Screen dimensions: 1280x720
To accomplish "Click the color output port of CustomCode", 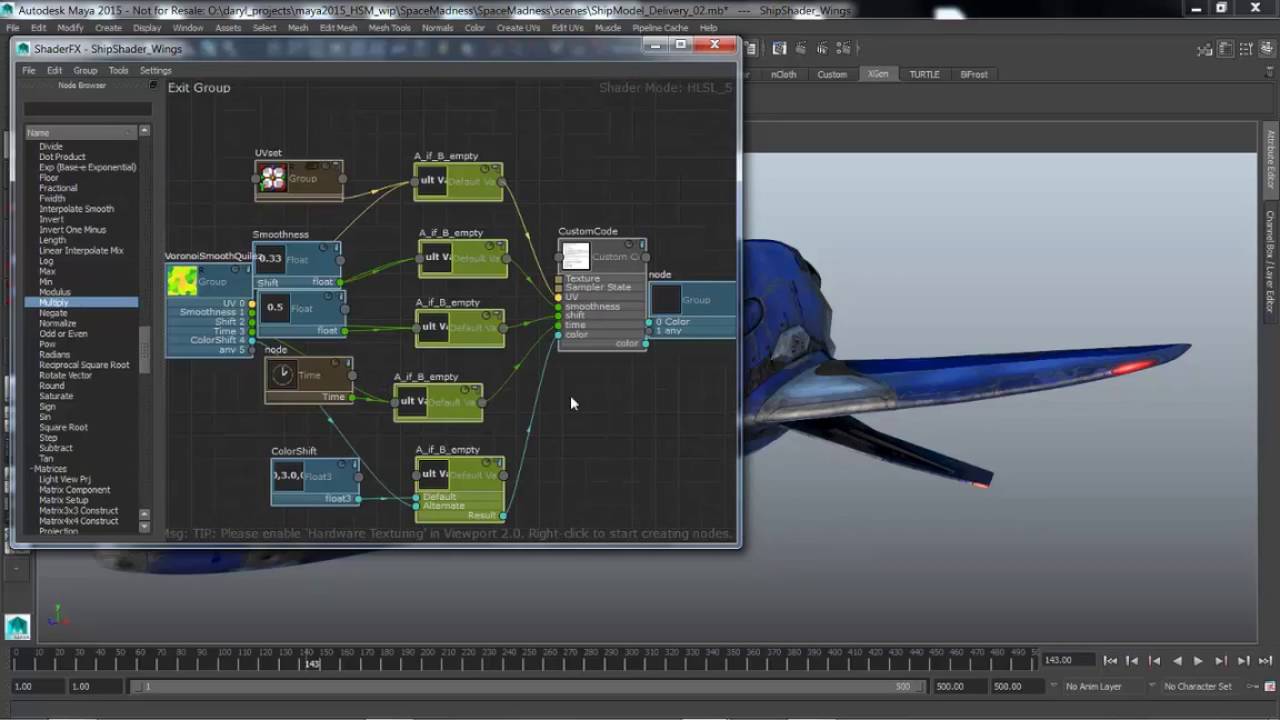I will 645,344.
